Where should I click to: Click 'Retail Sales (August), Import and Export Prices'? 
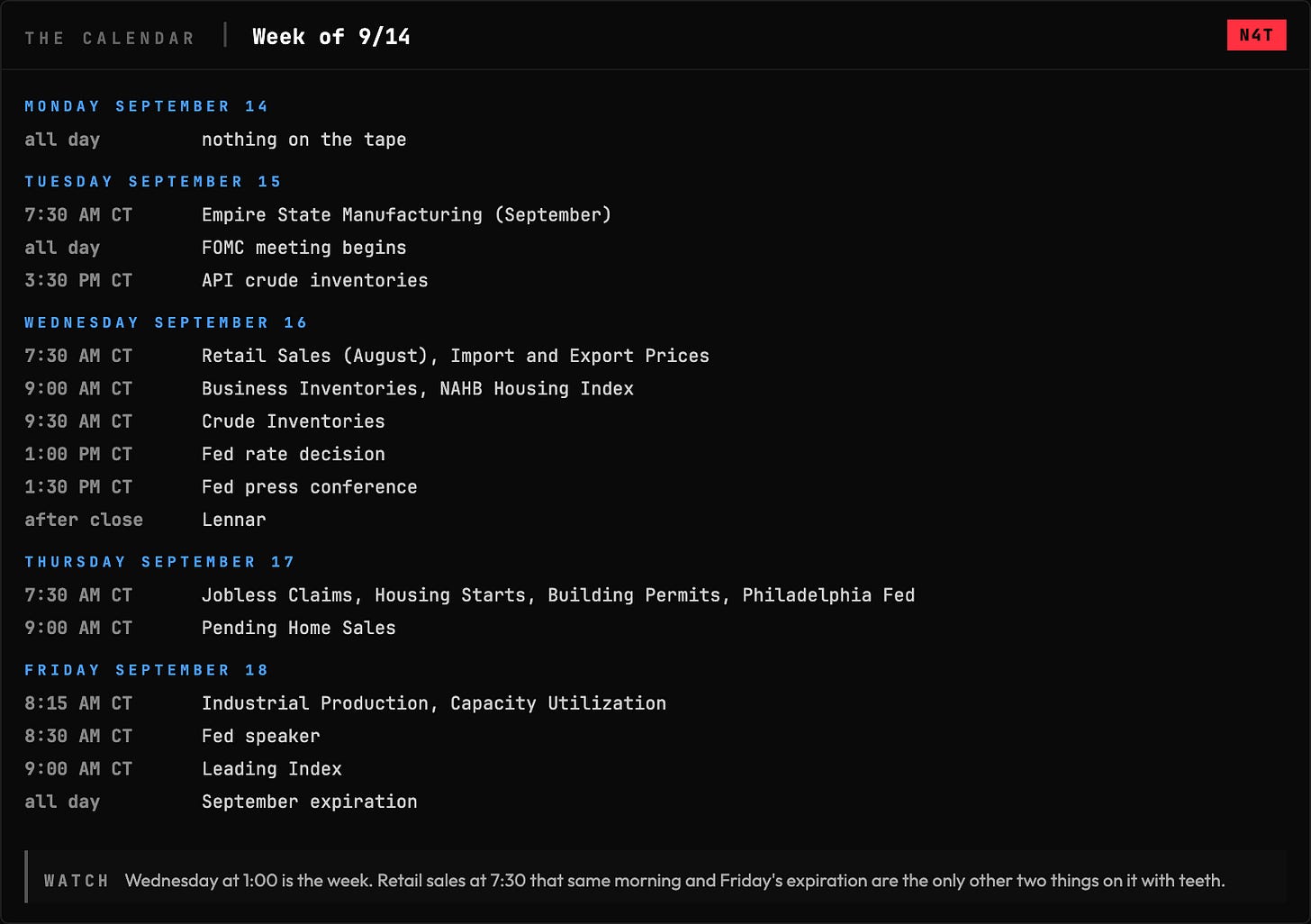click(x=455, y=356)
